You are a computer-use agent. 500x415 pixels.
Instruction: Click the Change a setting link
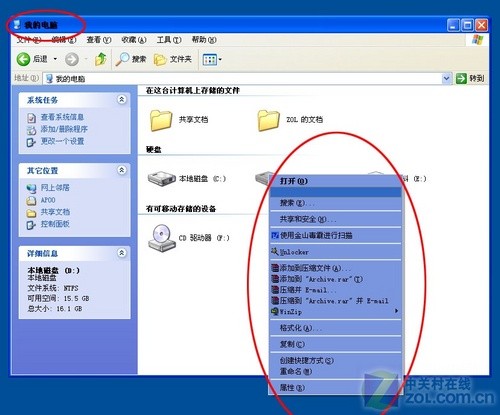(x=62, y=141)
